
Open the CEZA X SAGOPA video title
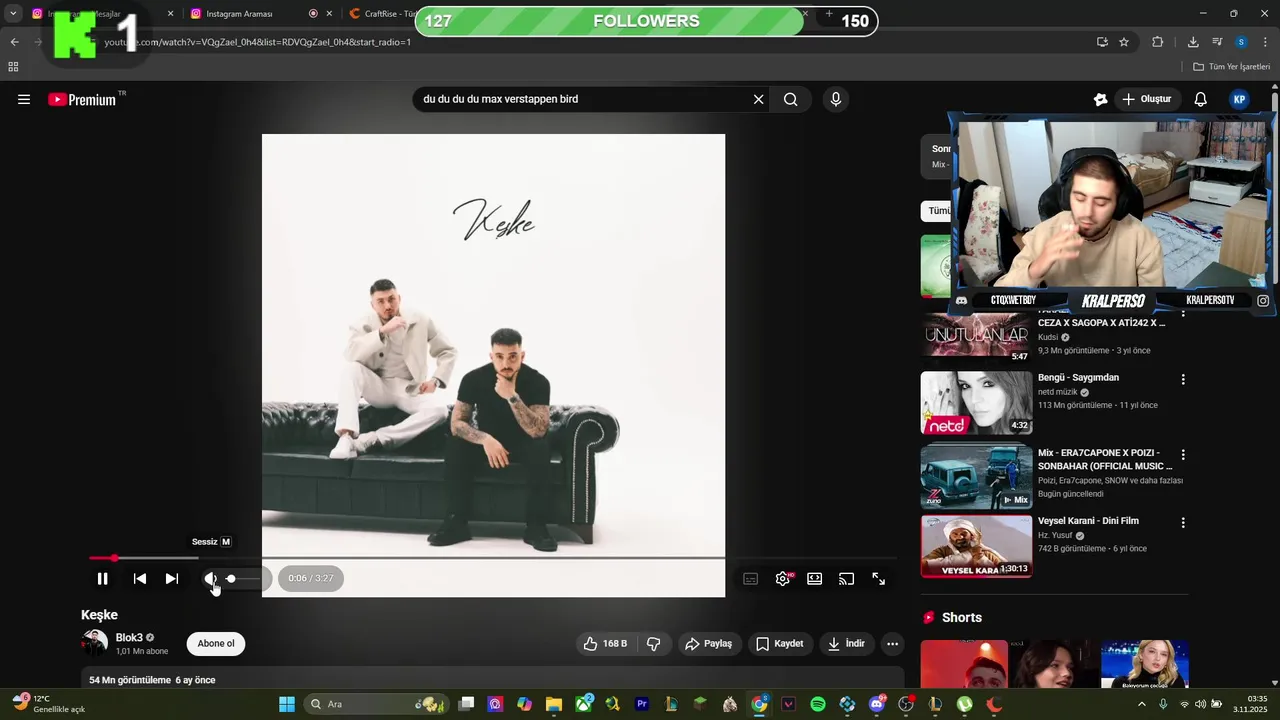[x=1101, y=323]
